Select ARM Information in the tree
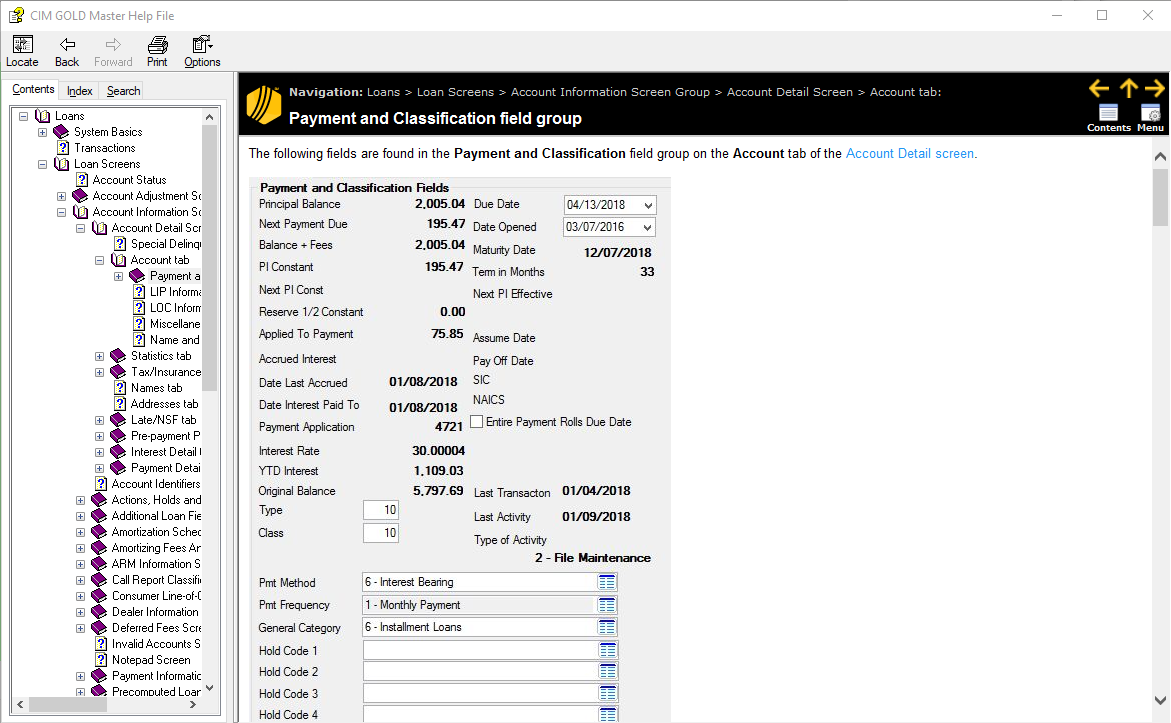Screen dimensions: 1171x723 [x=155, y=564]
